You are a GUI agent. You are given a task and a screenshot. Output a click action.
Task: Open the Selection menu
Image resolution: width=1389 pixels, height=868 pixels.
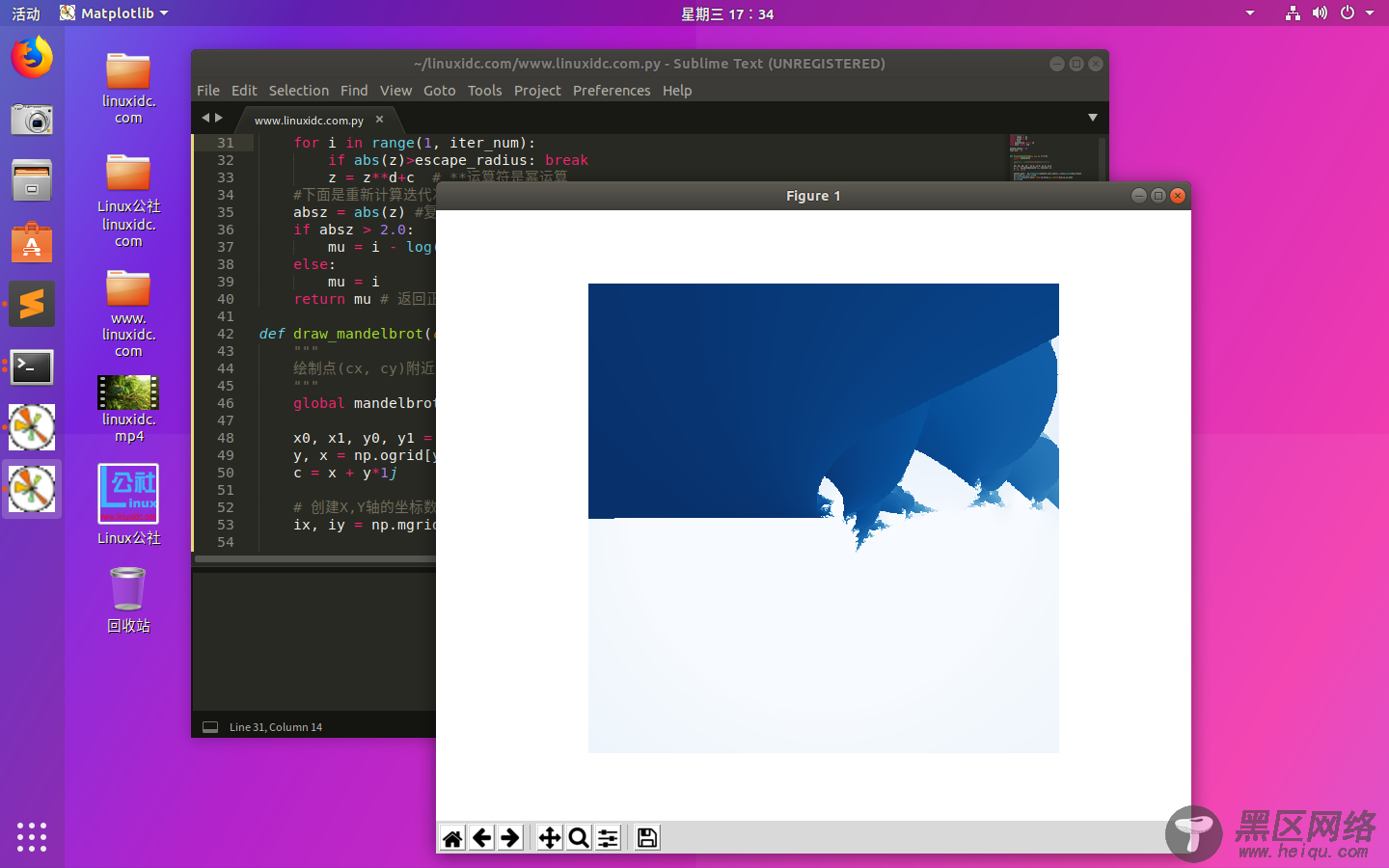299,91
